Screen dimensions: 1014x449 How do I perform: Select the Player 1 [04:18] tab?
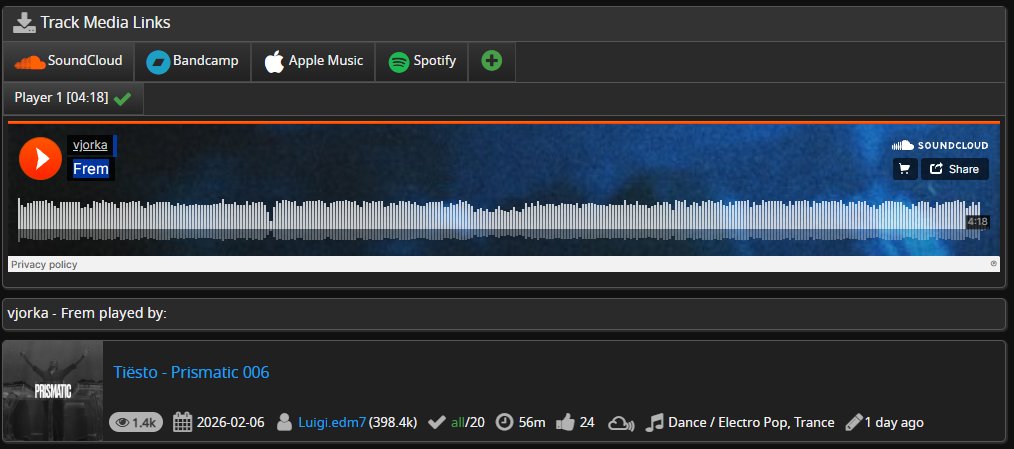[73, 98]
